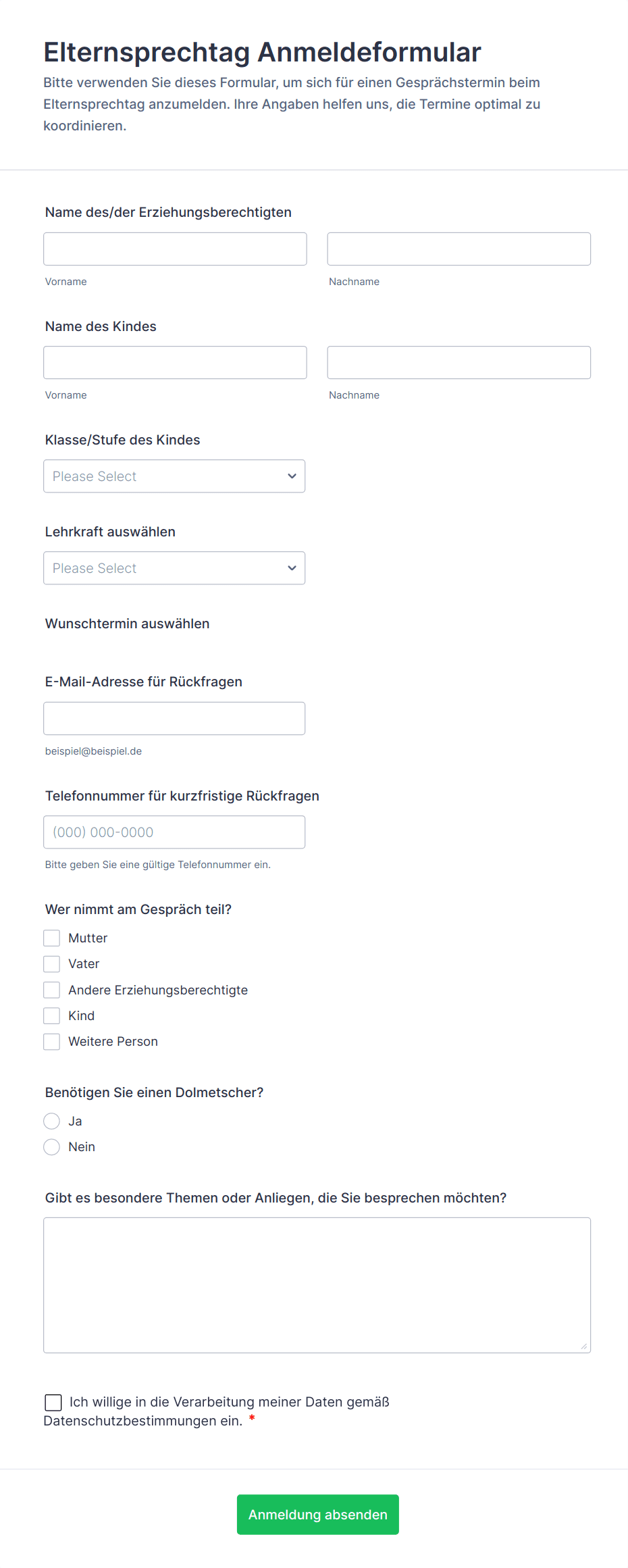The height and width of the screenshot is (1568, 628).
Task: Click the child's Vorname field
Action: click(175, 362)
